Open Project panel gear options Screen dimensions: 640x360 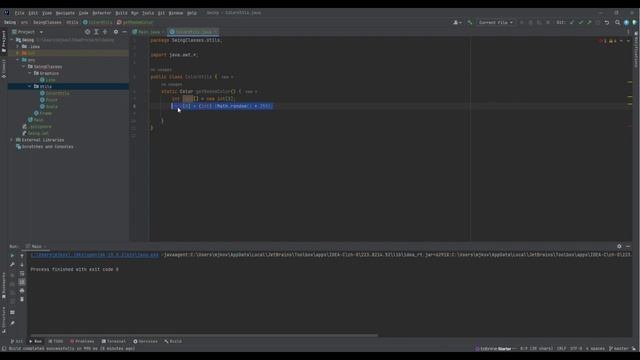pos(116,32)
